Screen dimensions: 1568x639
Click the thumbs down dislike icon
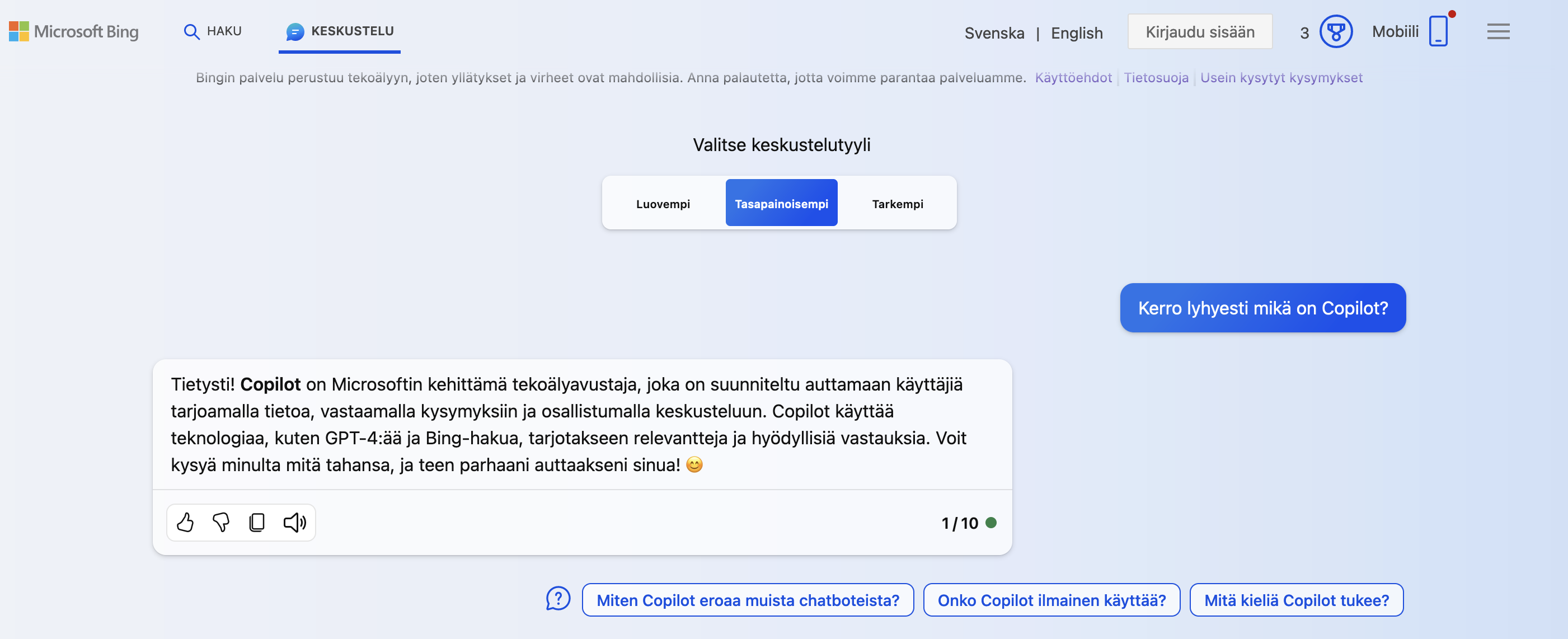tap(220, 522)
